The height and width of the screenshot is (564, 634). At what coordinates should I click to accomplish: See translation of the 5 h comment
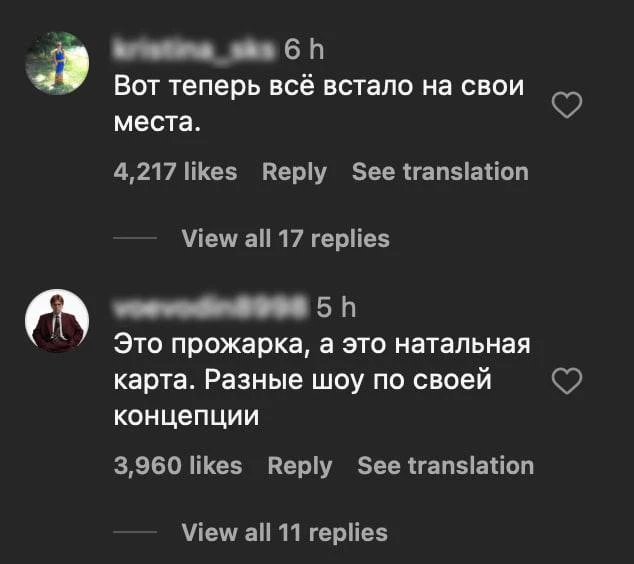coord(446,466)
